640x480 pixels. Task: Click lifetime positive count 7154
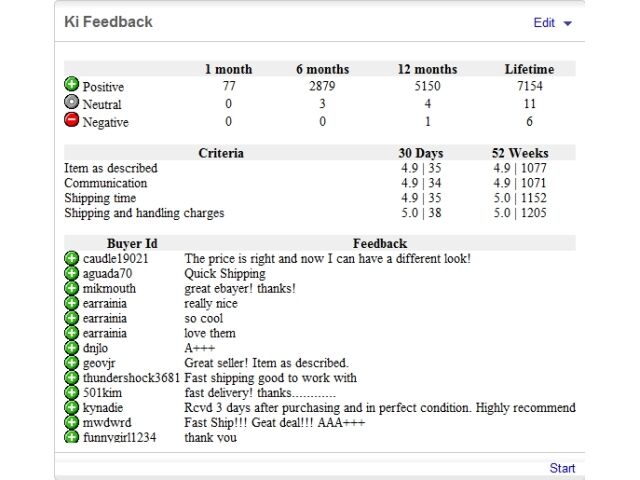[530, 86]
